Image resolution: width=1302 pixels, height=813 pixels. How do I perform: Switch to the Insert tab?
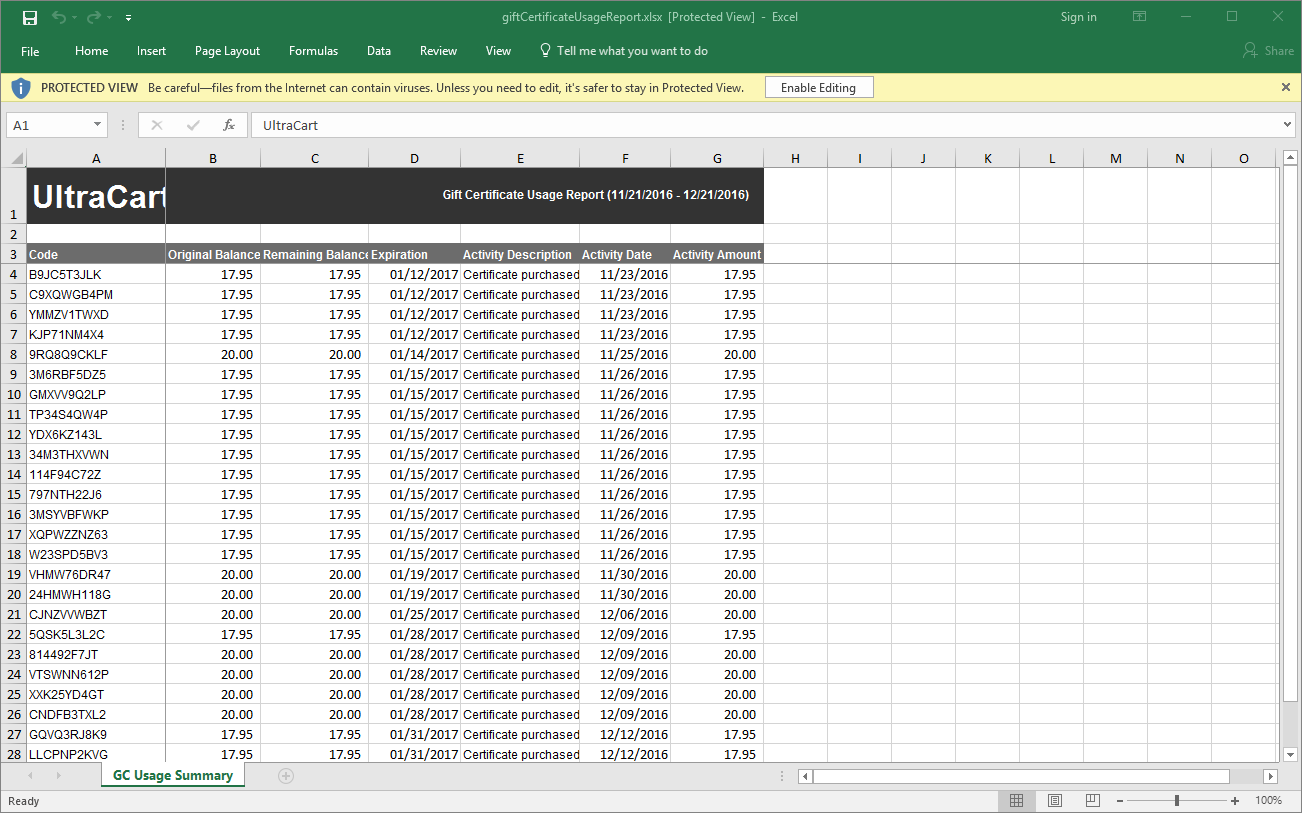[x=152, y=51]
